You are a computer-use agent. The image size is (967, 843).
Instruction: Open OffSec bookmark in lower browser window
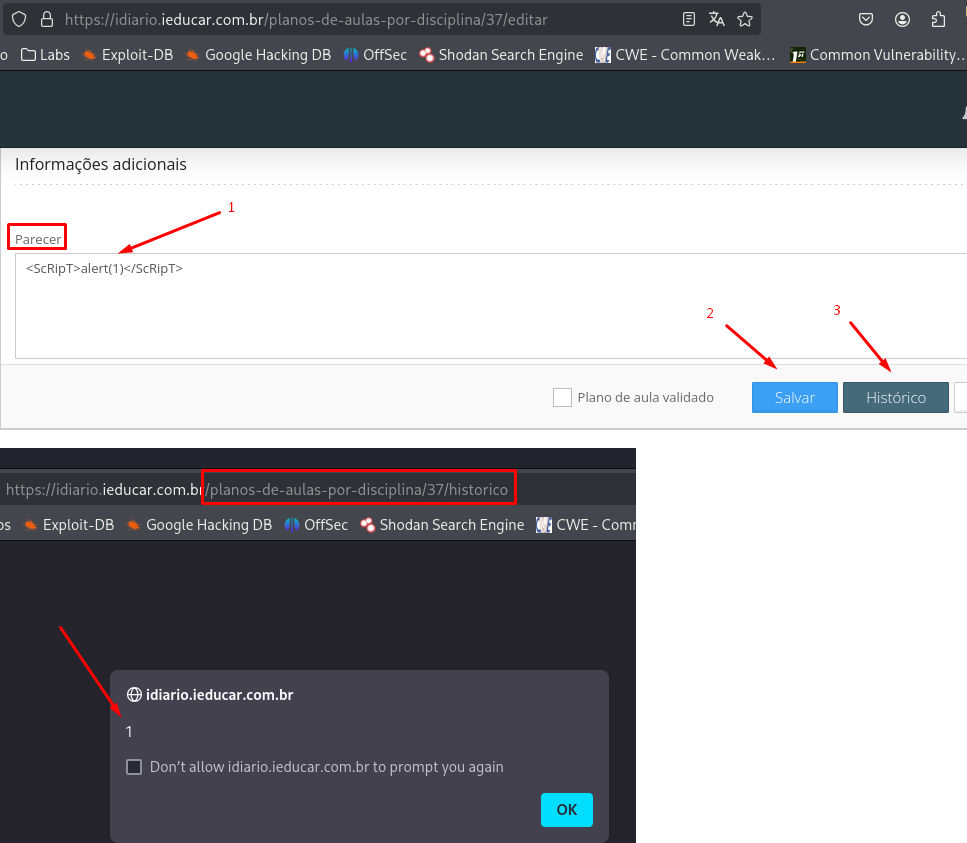pos(316,525)
